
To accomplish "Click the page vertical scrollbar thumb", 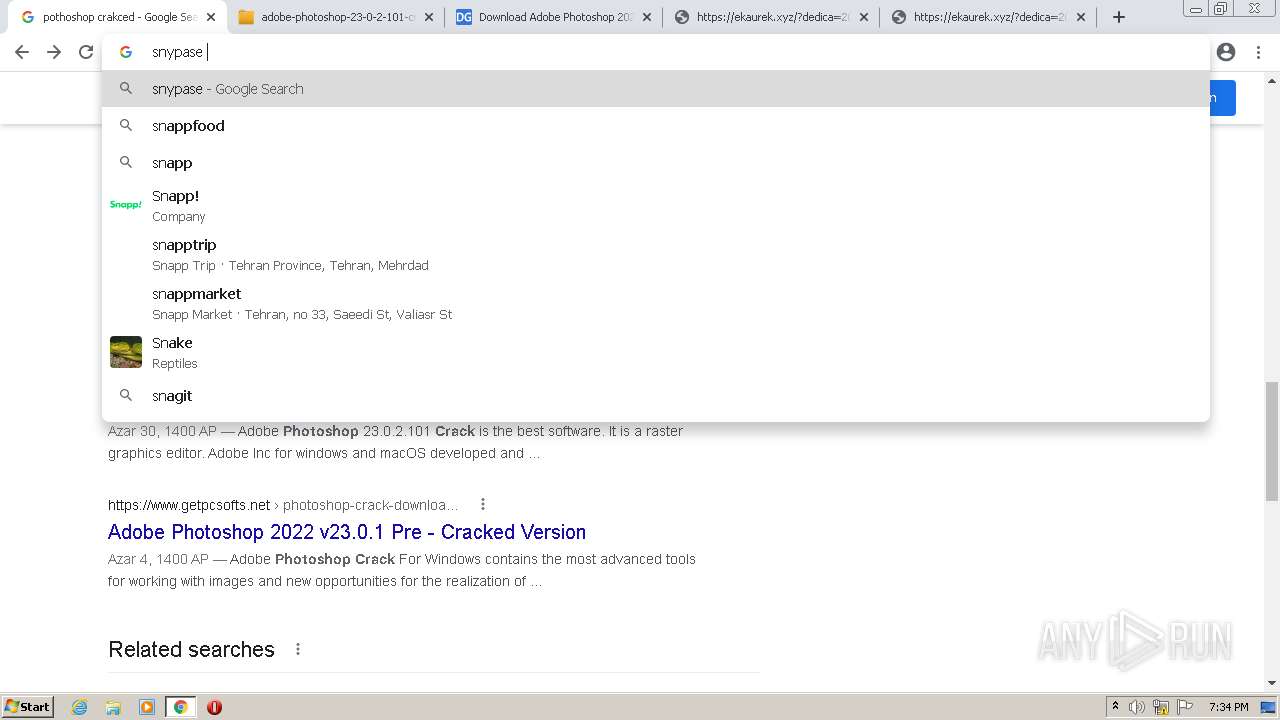I will click(1272, 441).
